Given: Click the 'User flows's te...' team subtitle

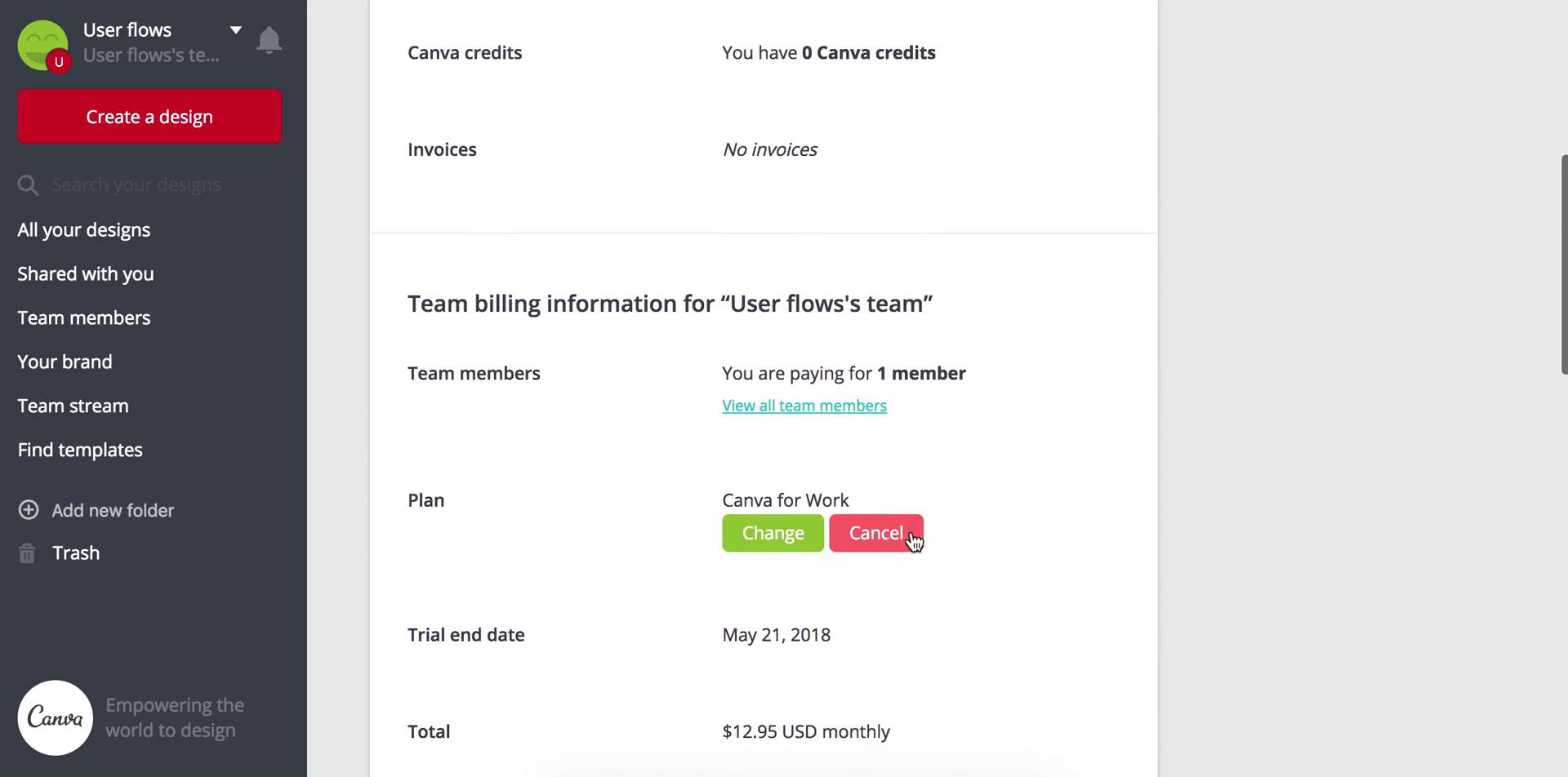Looking at the screenshot, I should 151,55.
